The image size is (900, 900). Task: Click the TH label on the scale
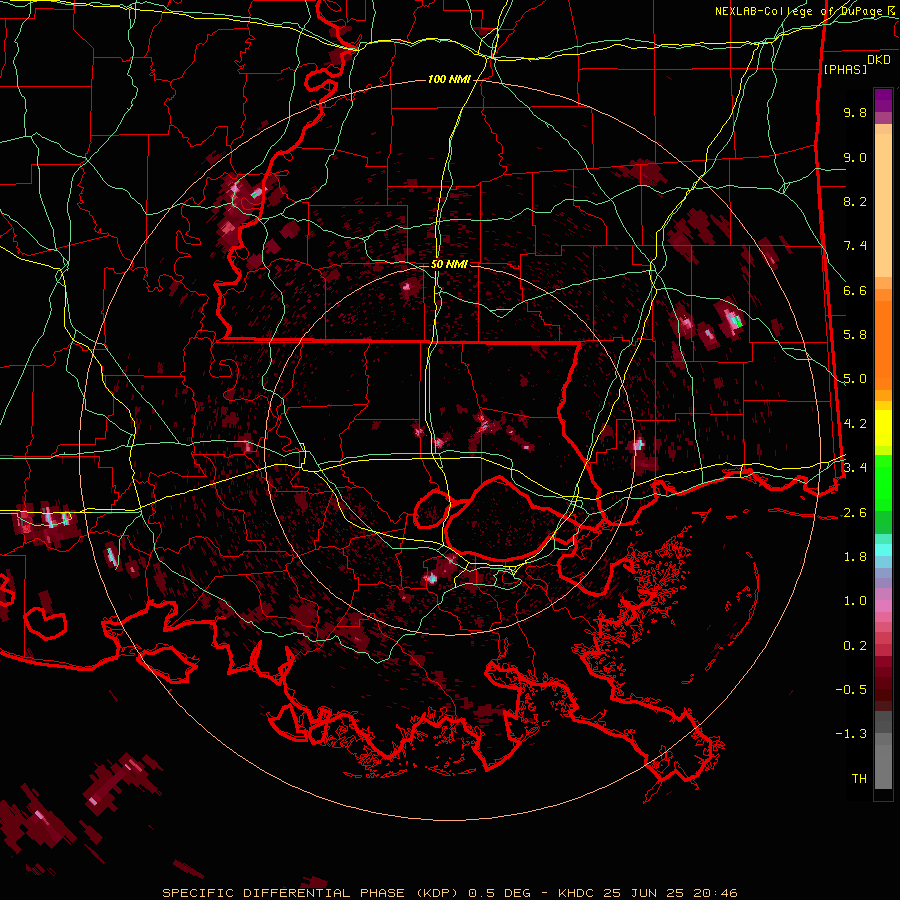859,779
